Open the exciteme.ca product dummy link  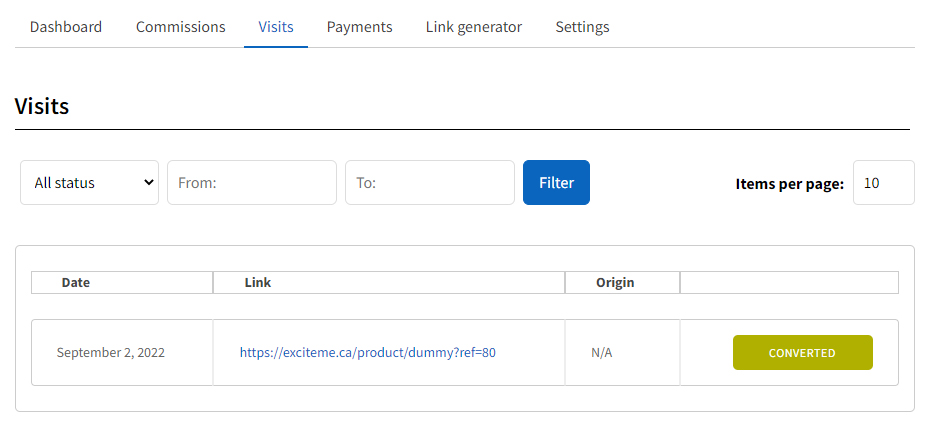pyautogui.click(x=368, y=353)
